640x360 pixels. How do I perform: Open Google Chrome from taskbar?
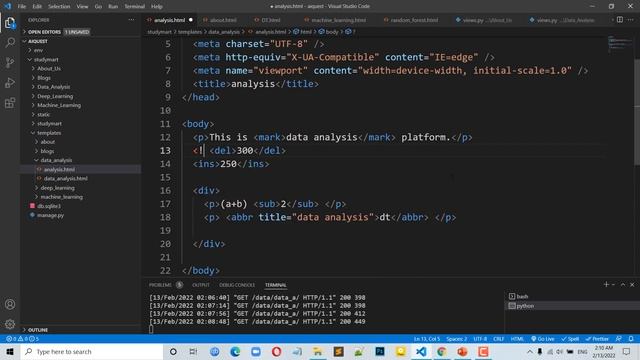click(441, 351)
